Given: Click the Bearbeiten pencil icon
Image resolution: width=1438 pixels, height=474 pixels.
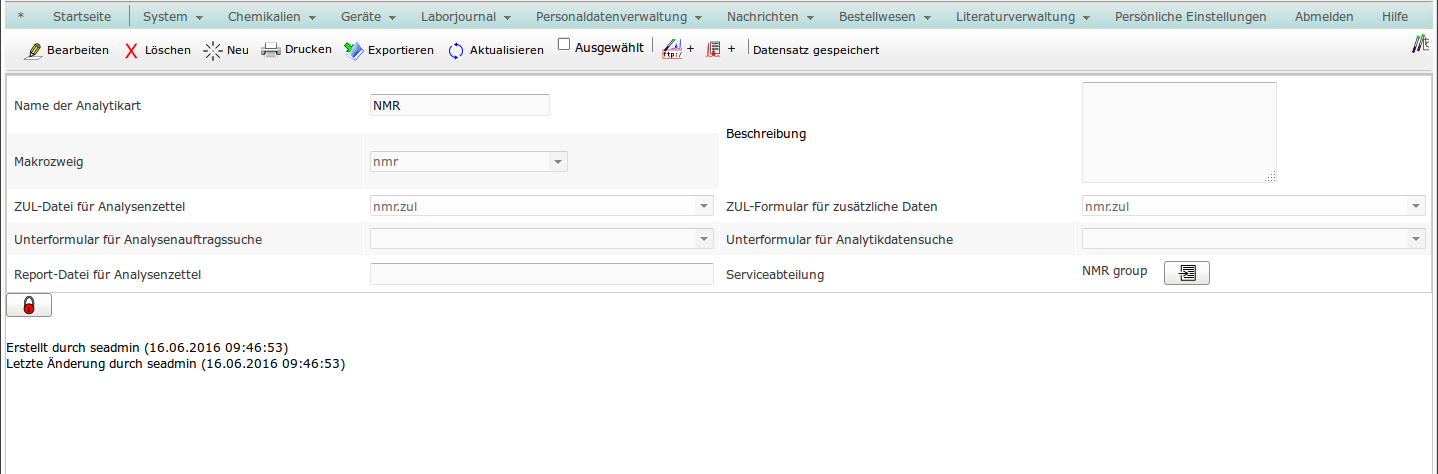Looking at the screenshot, I should click(33, 50).
